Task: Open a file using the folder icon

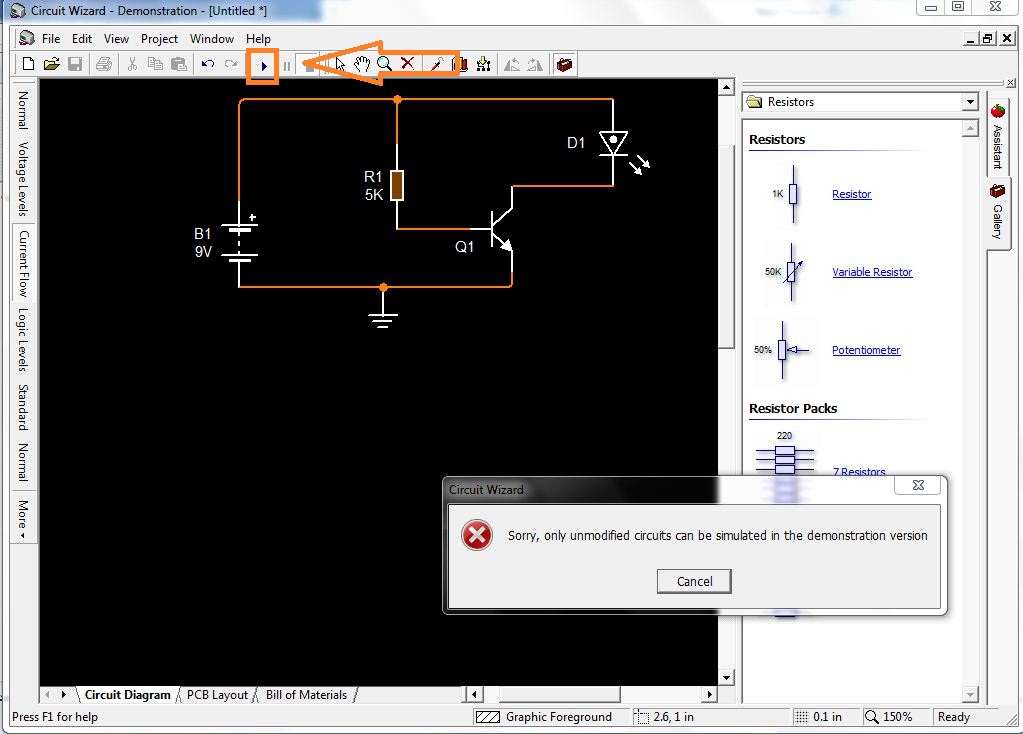Action: [x=52, y=64]
